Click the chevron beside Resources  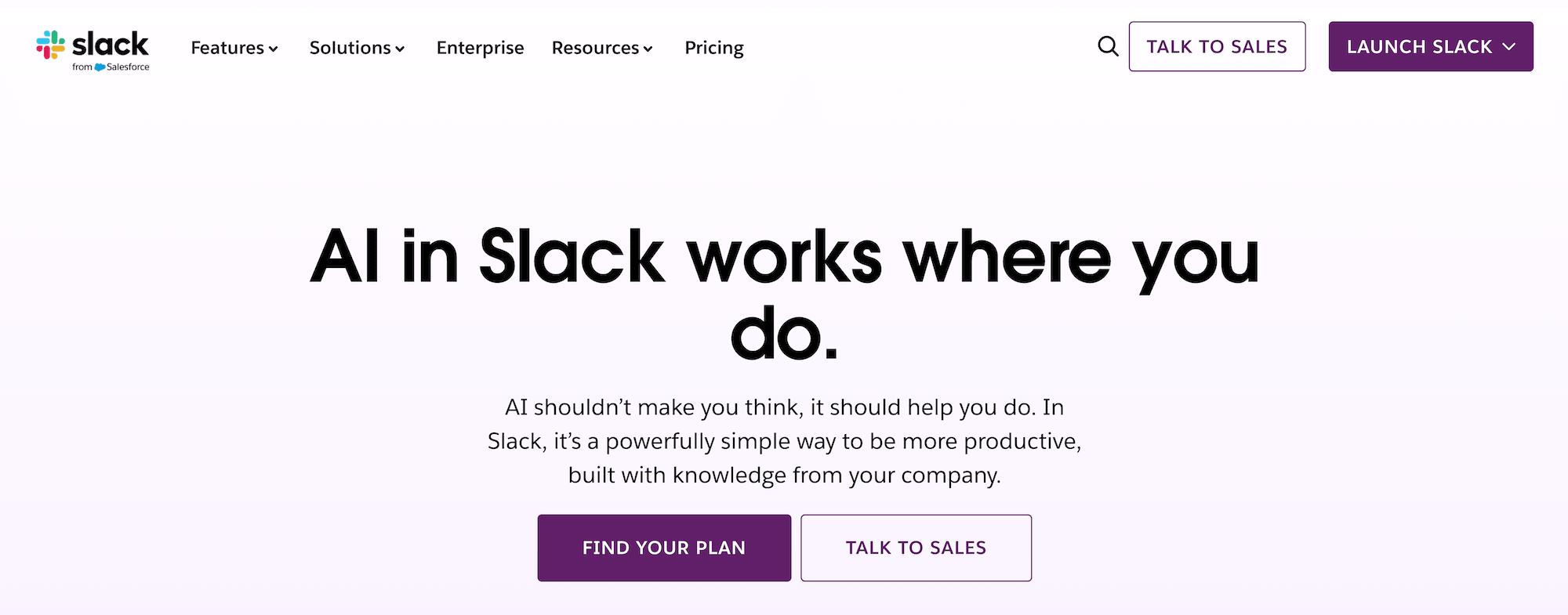coord(648,49)
